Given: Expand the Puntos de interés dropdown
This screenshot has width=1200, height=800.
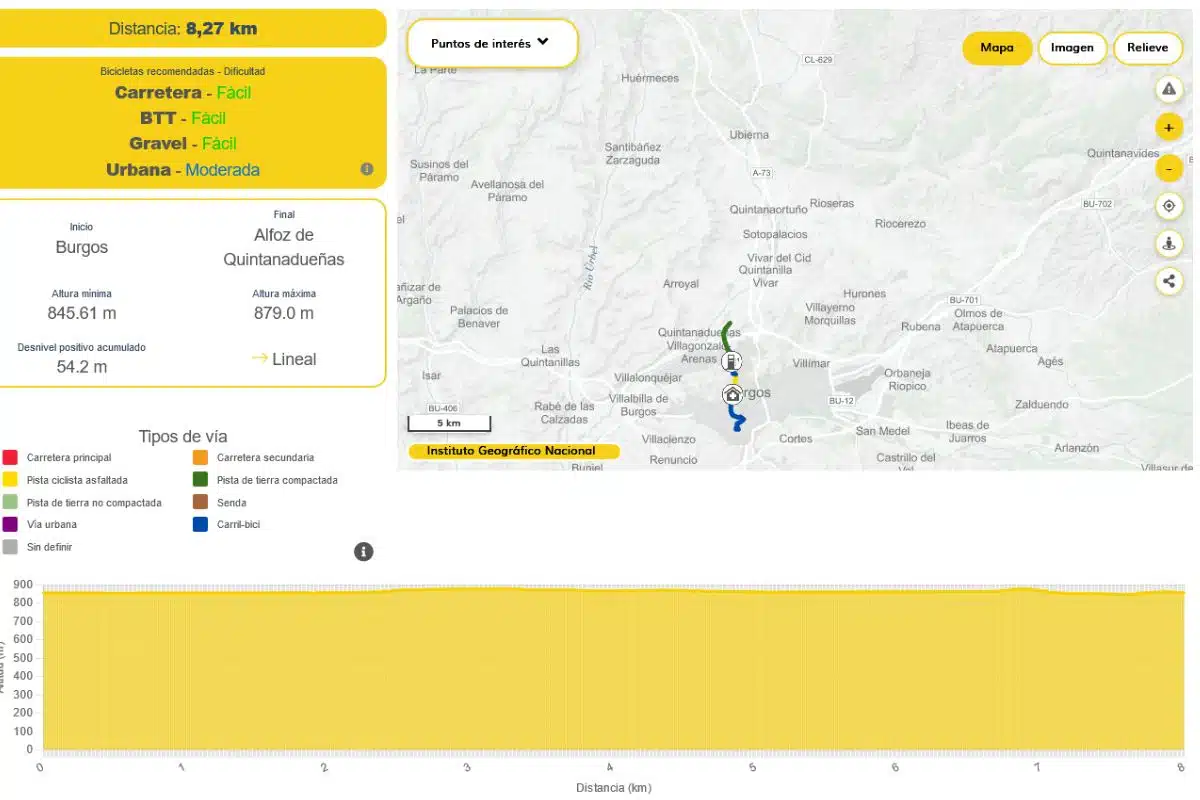Looking at the screenshot, I should [x=491, y=43].
